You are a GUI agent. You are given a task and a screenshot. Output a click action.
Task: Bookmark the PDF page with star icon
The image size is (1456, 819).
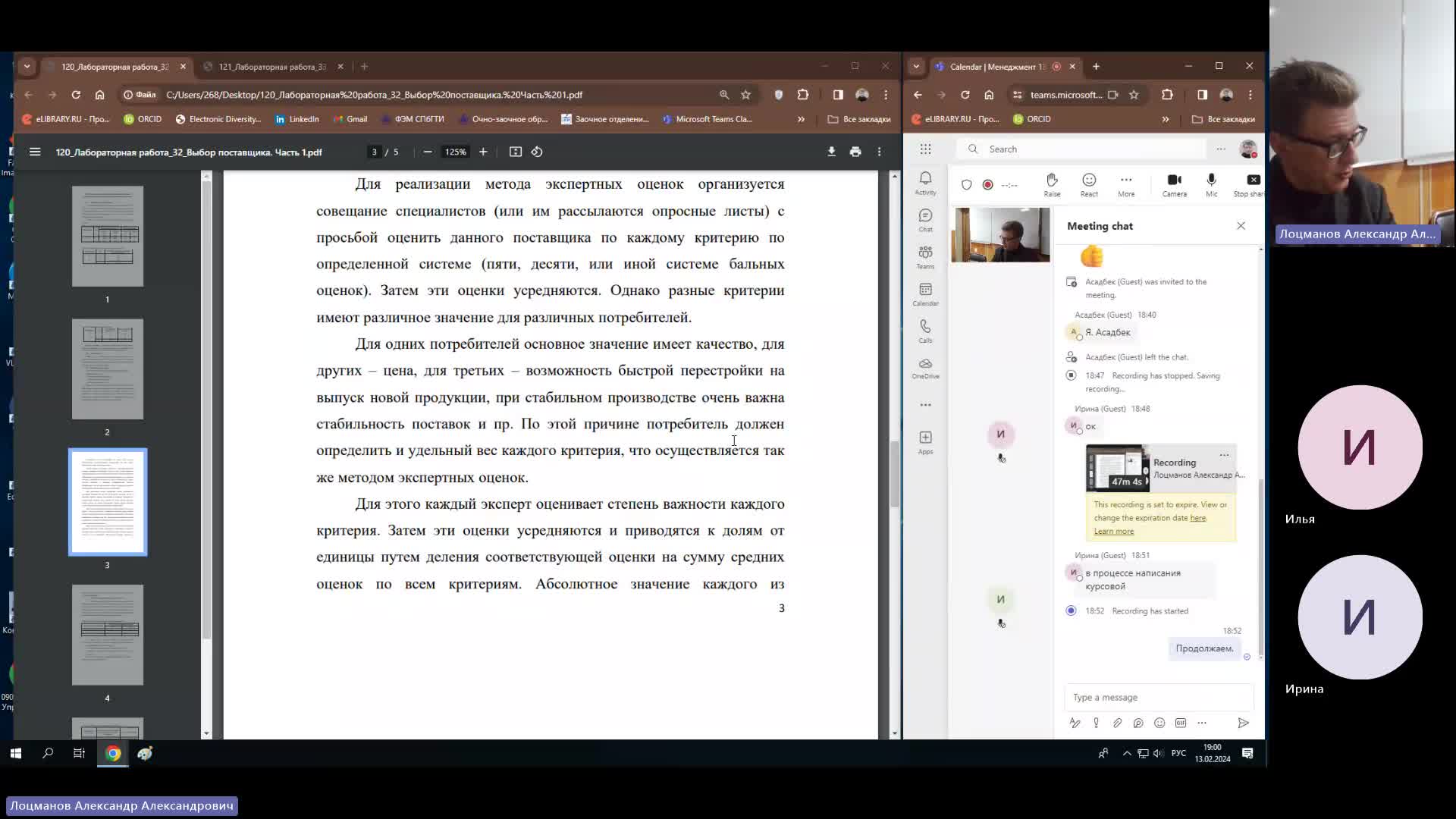click(x=746, y=95)
